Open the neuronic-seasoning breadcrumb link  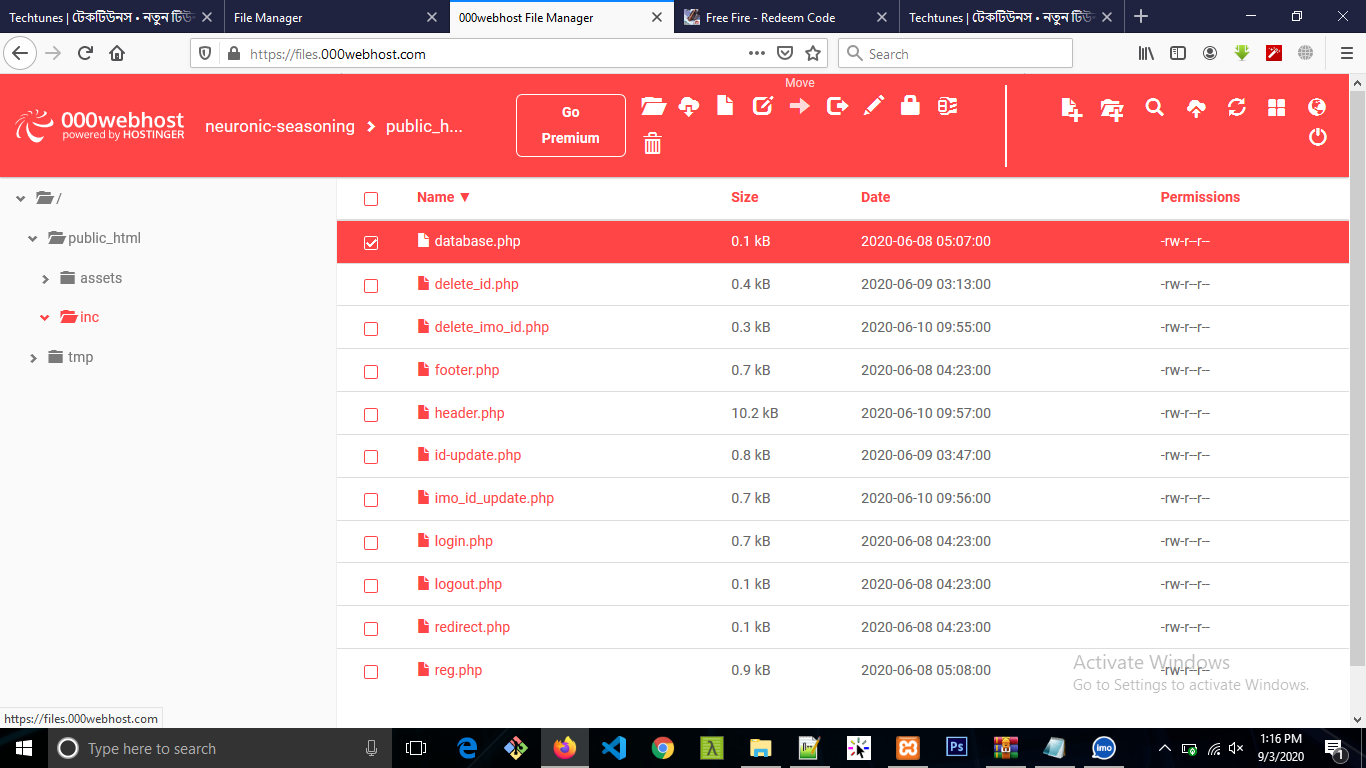click(x=280, y=126)
